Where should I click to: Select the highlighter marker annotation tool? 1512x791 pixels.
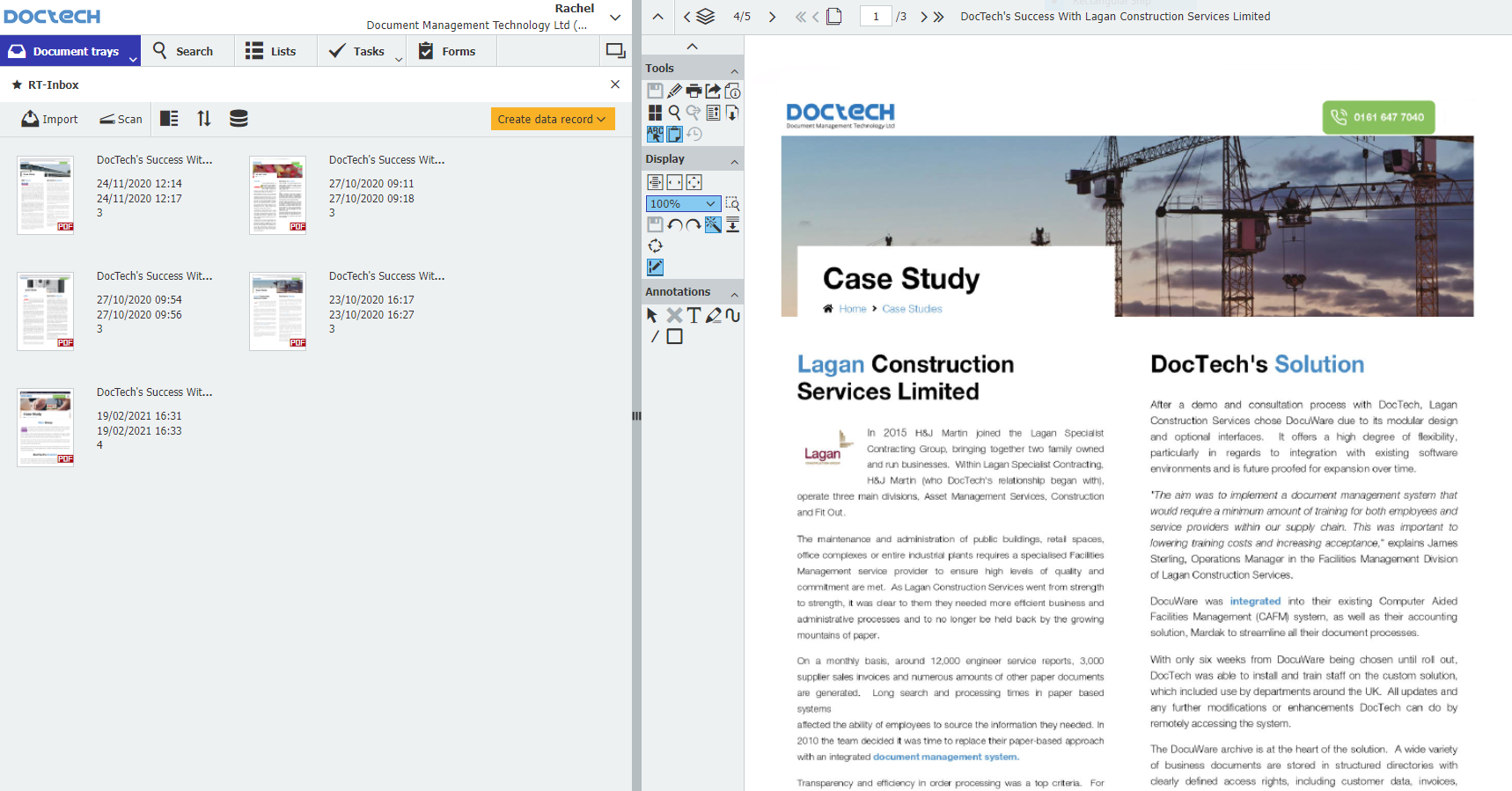(x=713, y=315)
